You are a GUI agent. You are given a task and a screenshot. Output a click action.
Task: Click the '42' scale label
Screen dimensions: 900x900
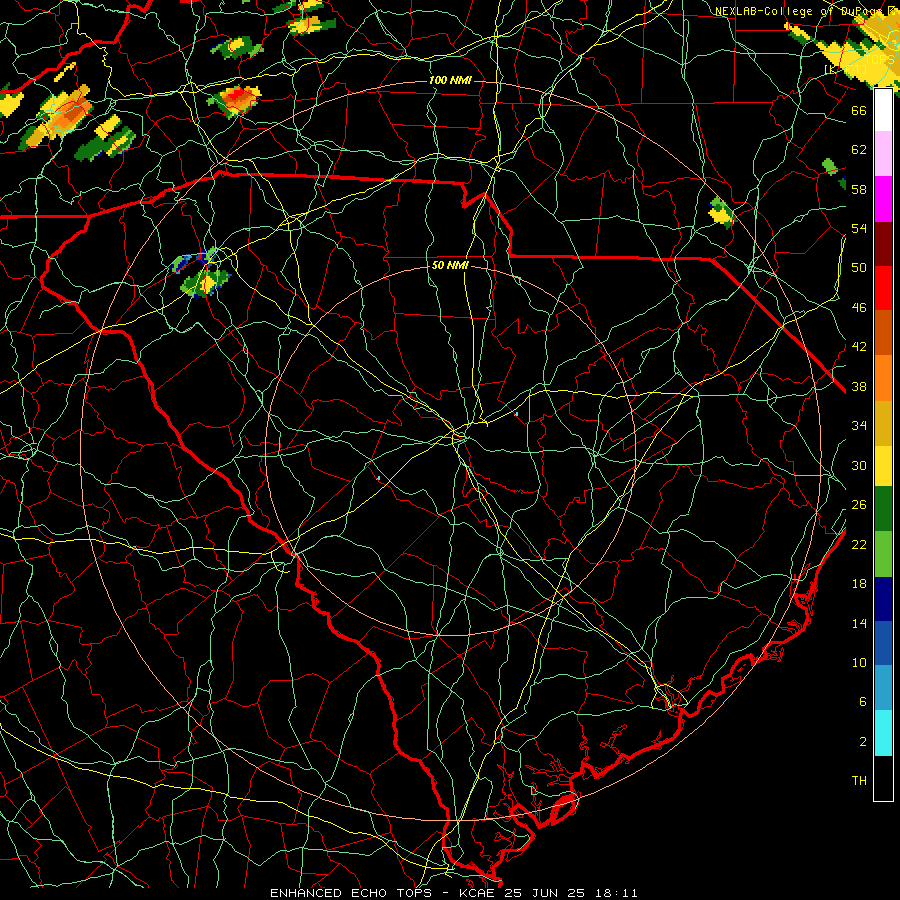(x=859, y=347)
